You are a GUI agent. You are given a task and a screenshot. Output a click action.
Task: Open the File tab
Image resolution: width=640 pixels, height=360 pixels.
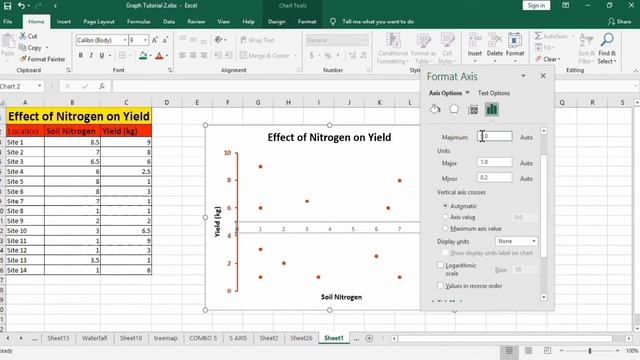tap(8, 22)
